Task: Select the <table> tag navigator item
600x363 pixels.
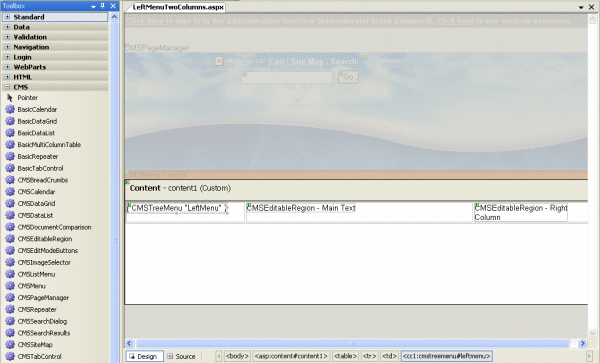Action: [x=345, y=356]
